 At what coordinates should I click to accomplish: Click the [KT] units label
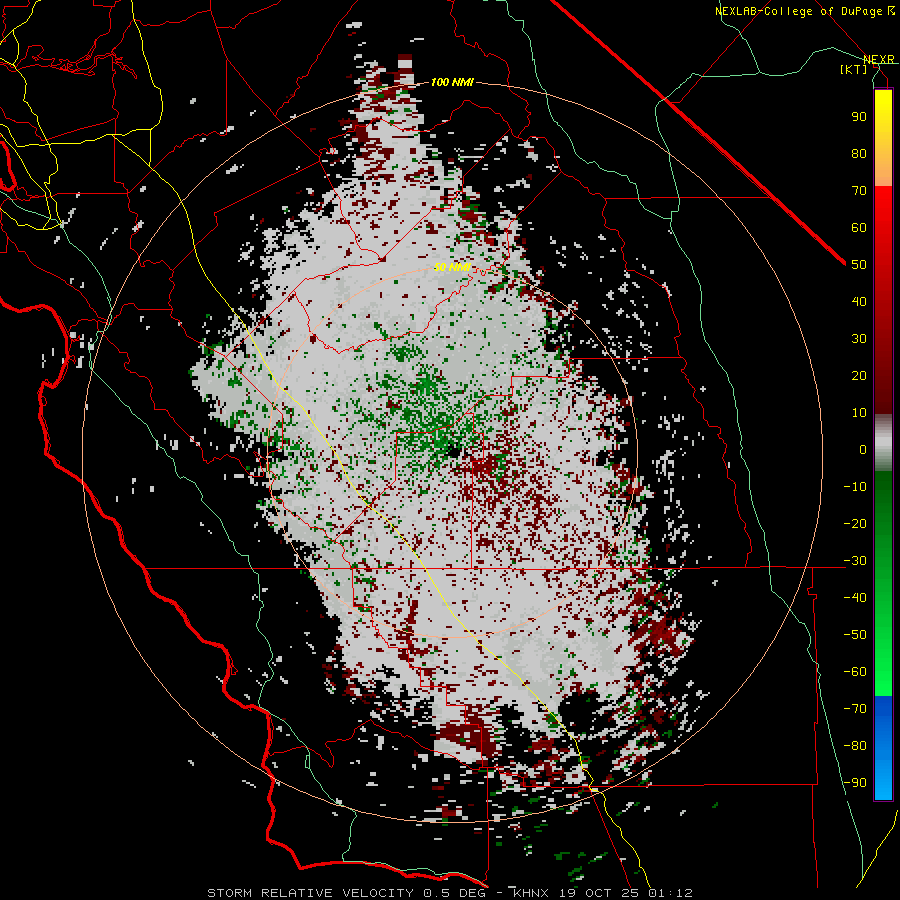click(854, 69)
